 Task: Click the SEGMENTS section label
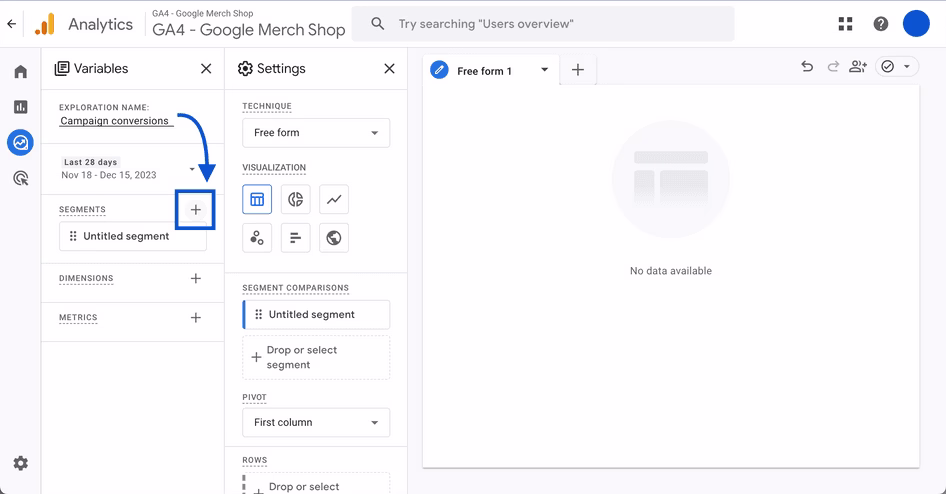tap(82, 209)
